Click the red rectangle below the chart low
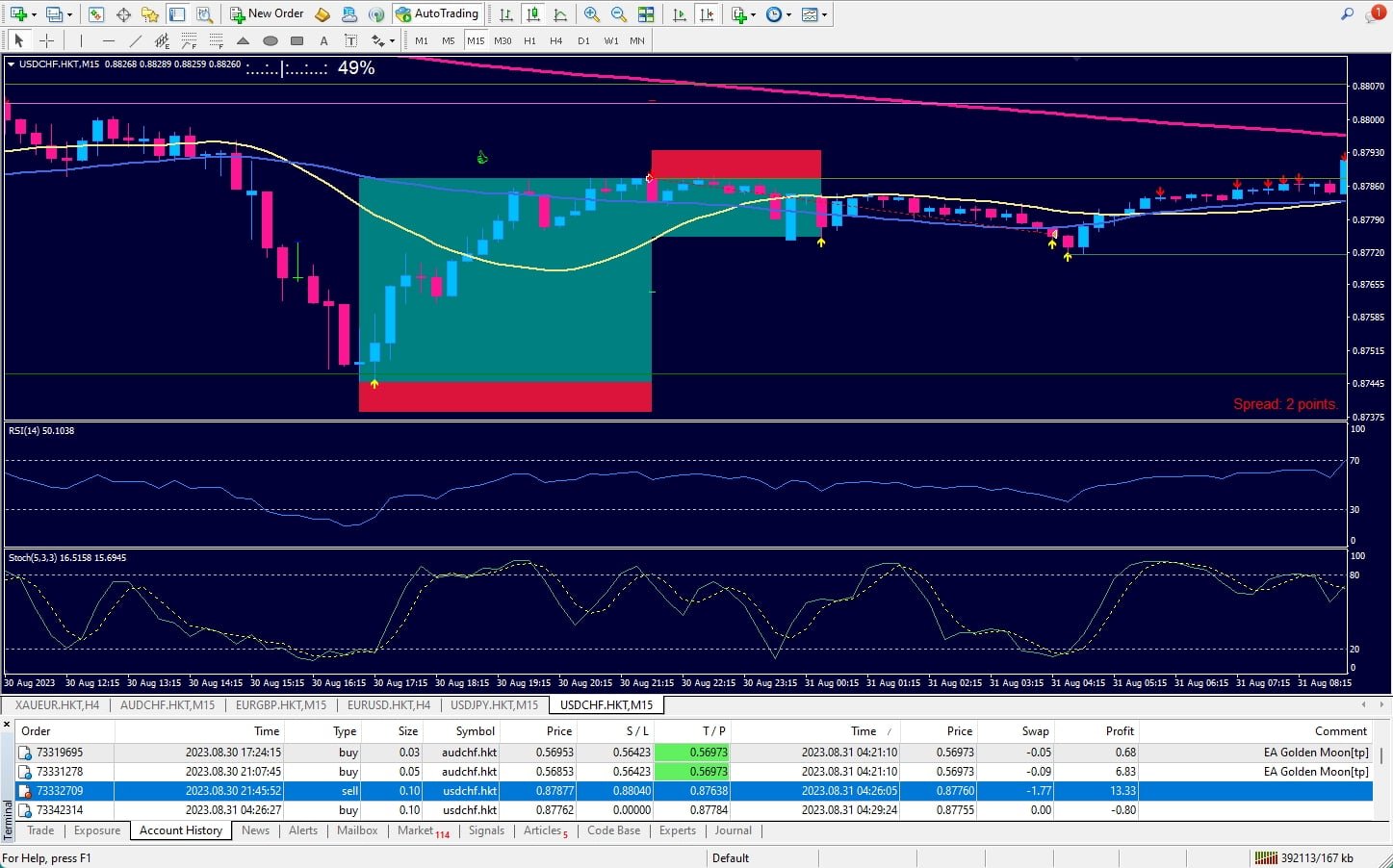This screenshot has width=1393, height=868. 504,396
